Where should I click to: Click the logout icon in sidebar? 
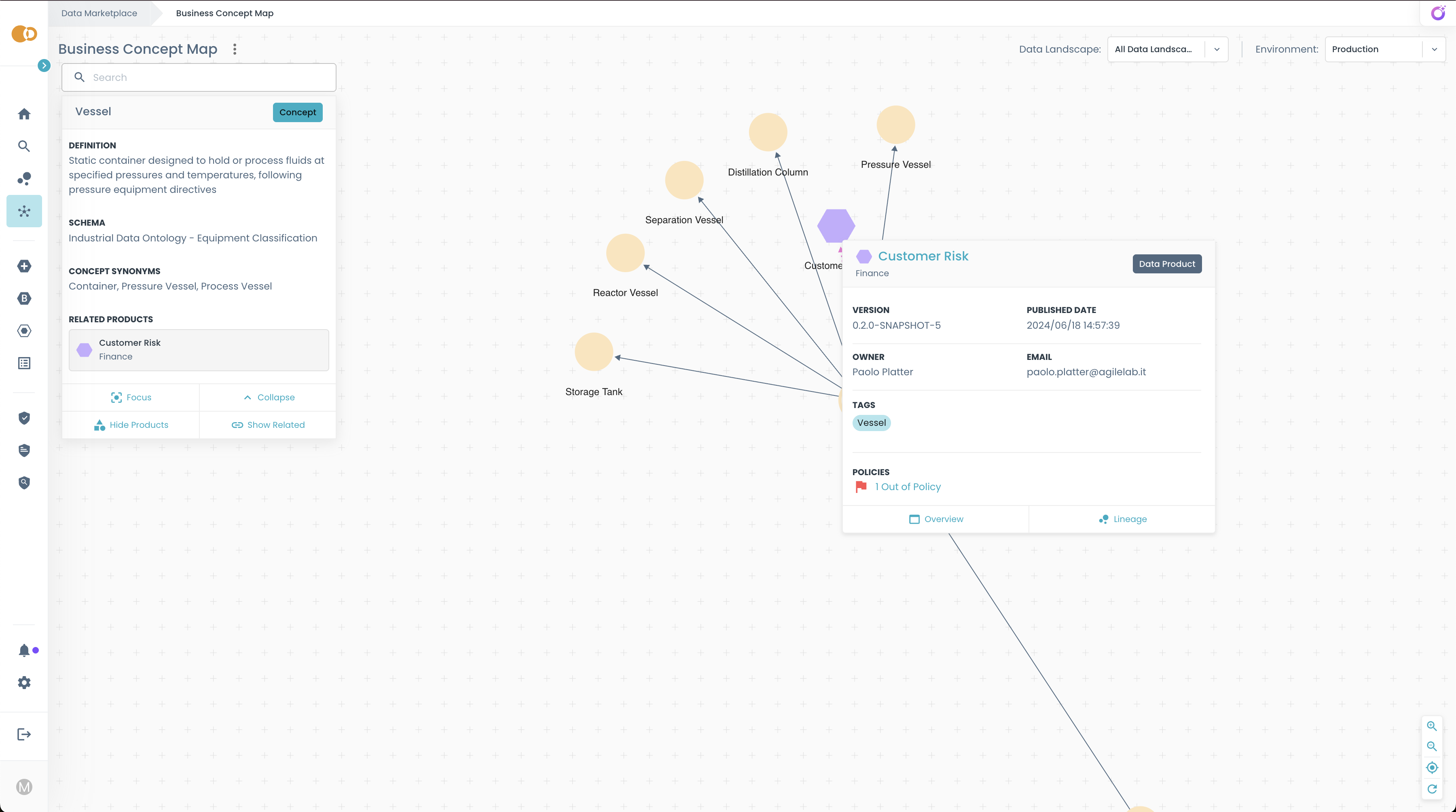pyautogui.click(x=24, y=734)
